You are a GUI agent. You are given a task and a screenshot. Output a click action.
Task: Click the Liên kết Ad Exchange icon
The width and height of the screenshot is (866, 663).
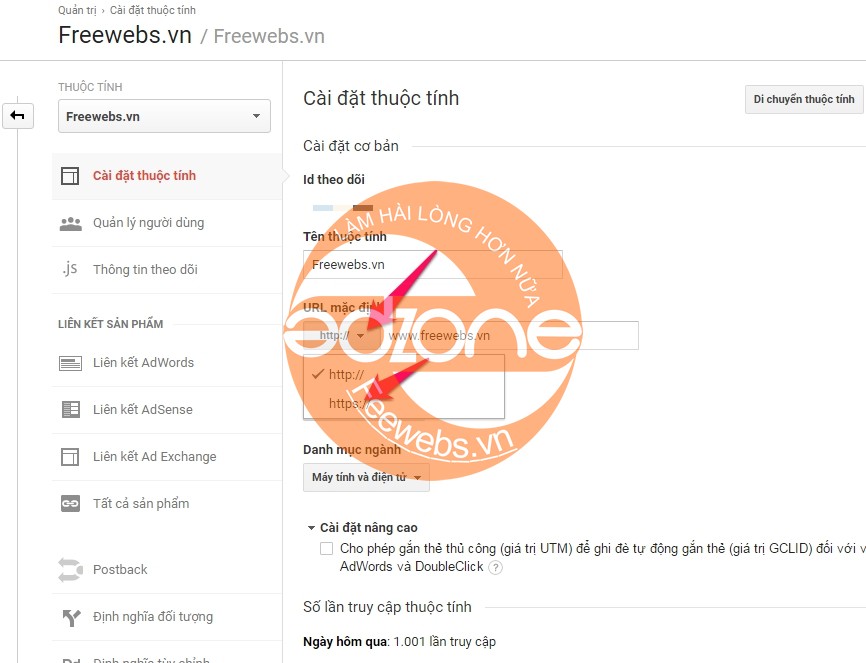click(x=70, y=457)
